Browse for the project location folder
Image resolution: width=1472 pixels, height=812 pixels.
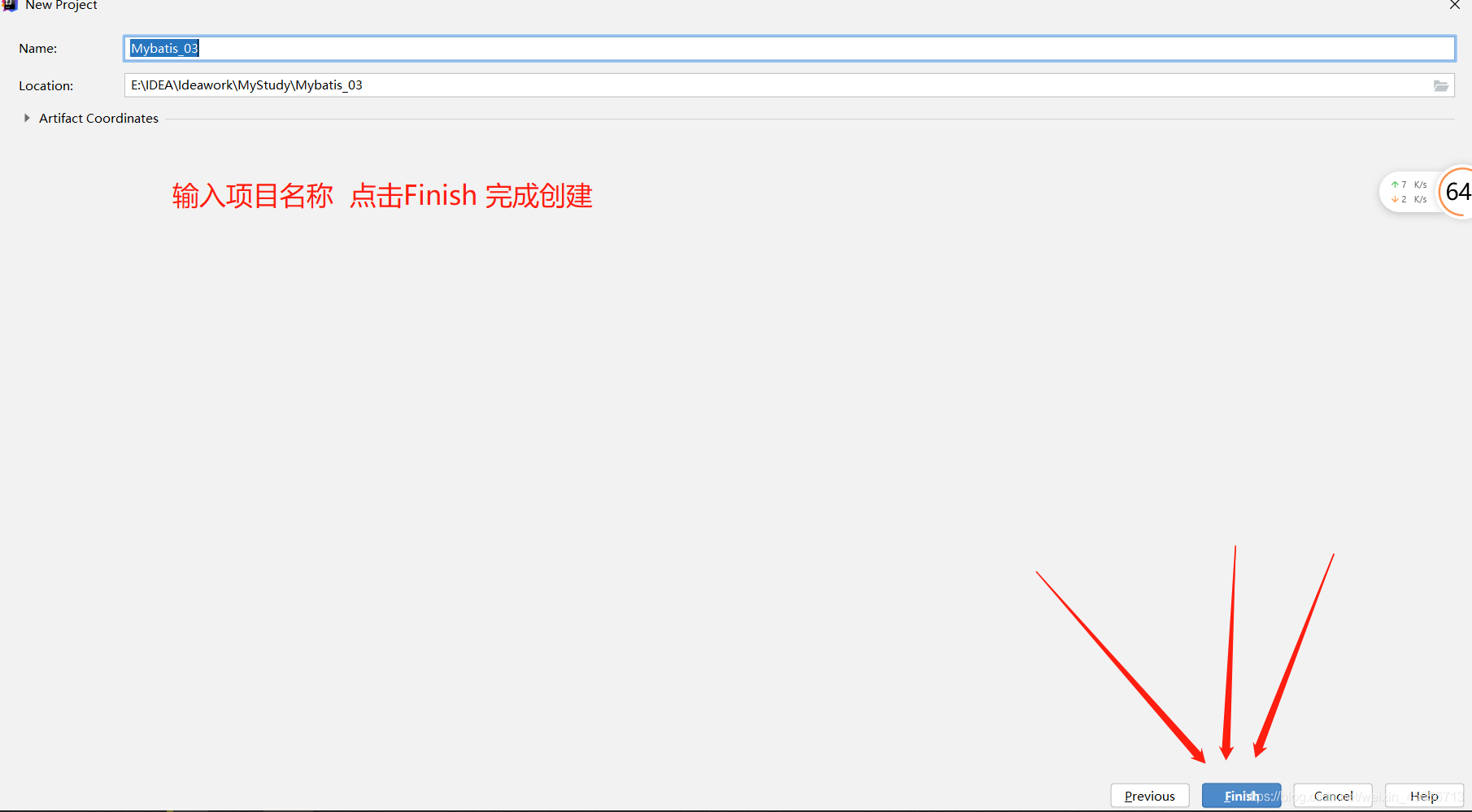tap(1440, 85)
